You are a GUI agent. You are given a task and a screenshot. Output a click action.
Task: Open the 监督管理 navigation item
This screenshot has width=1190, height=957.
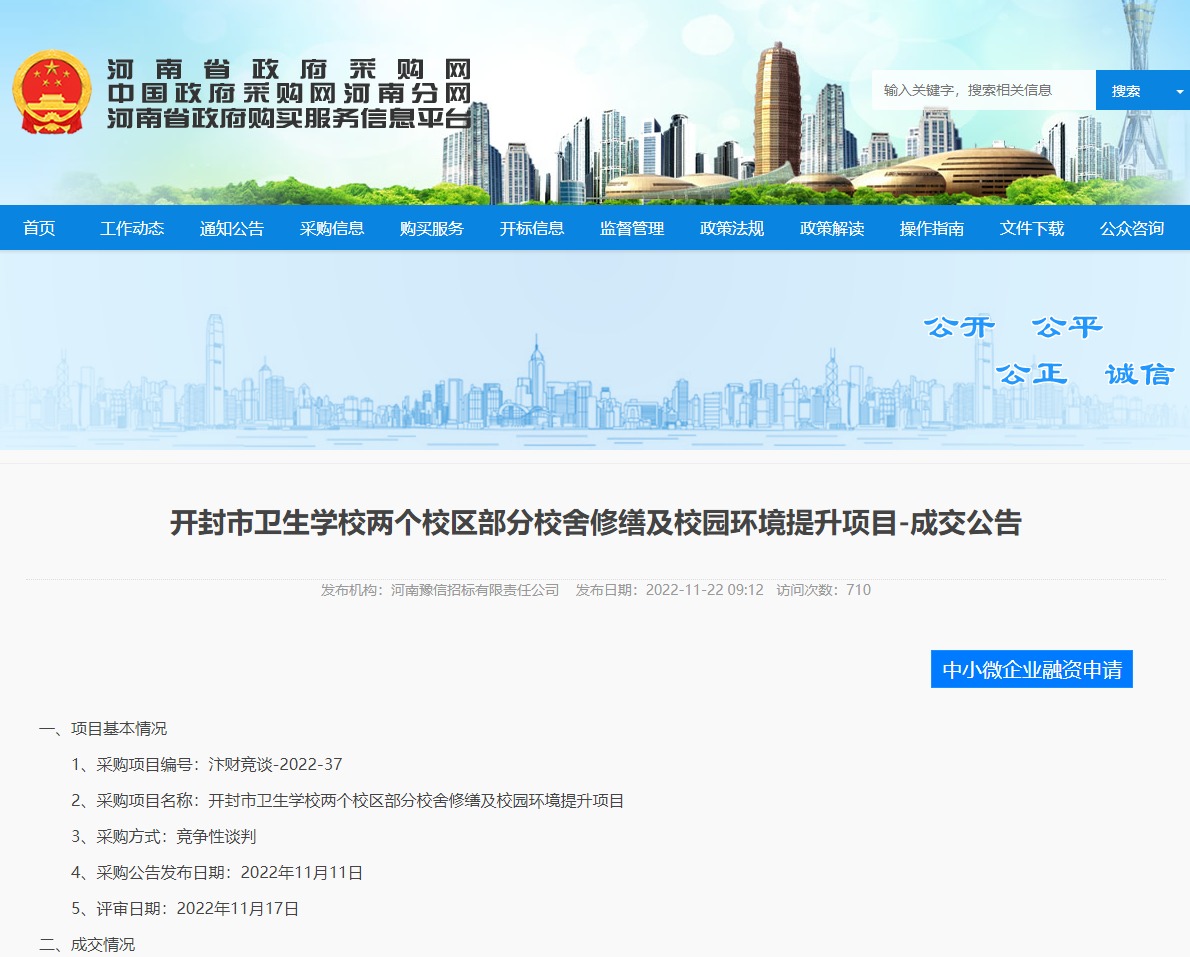[631, 228]
